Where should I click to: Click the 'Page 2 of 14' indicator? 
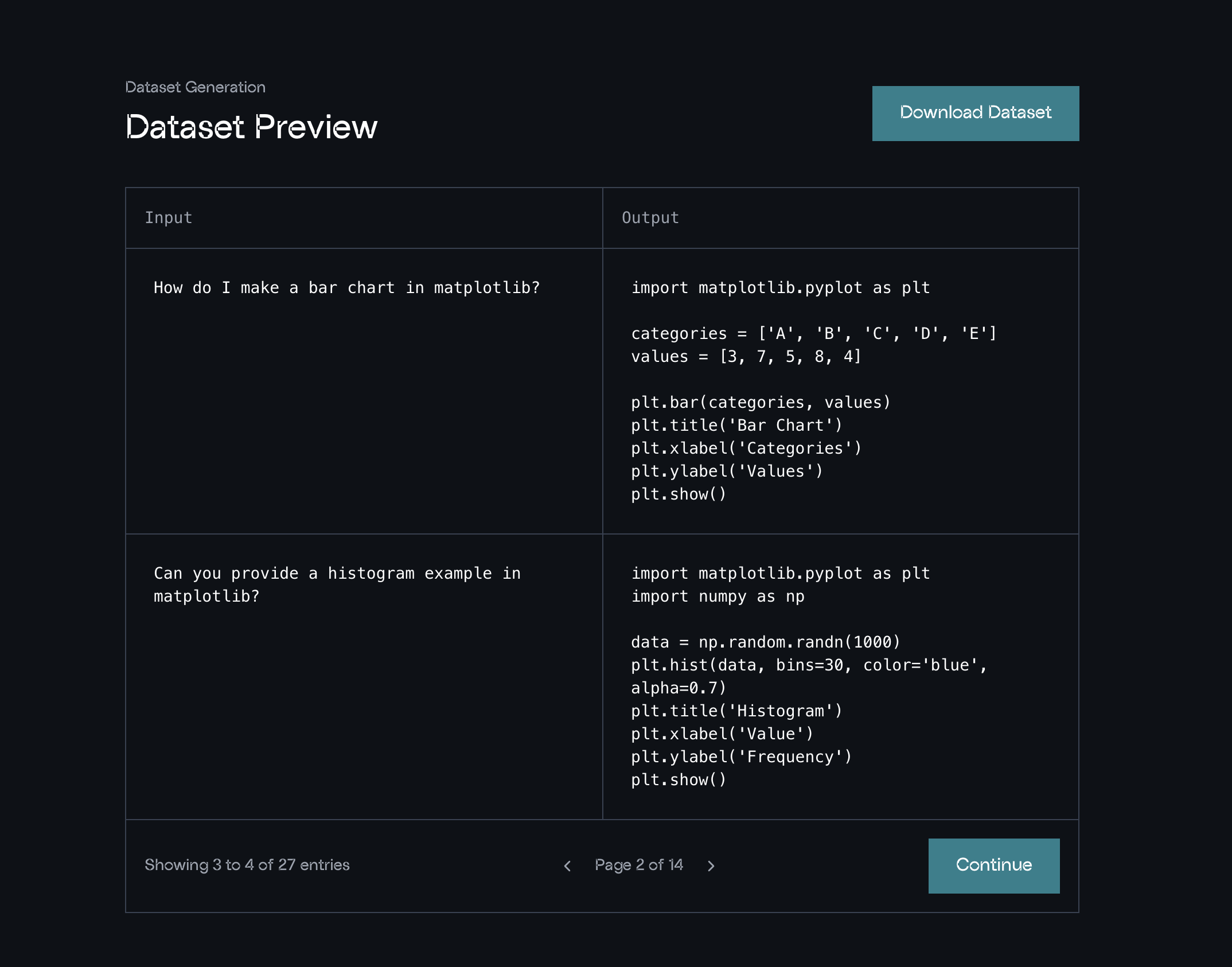(x=638, y=865)
